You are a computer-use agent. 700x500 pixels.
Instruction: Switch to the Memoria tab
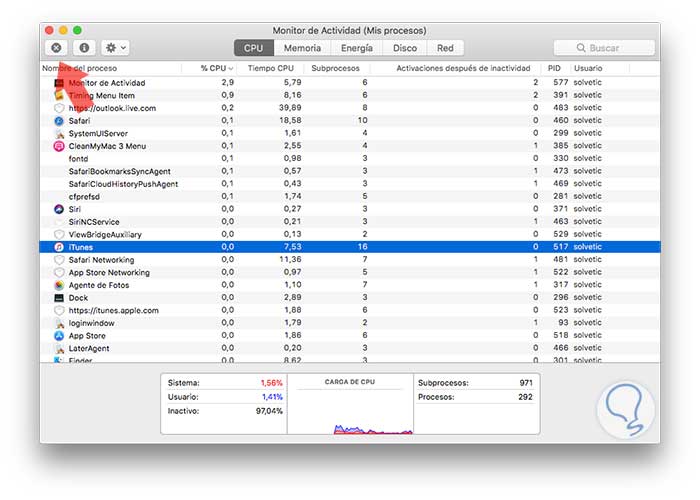tap(302, 48)
